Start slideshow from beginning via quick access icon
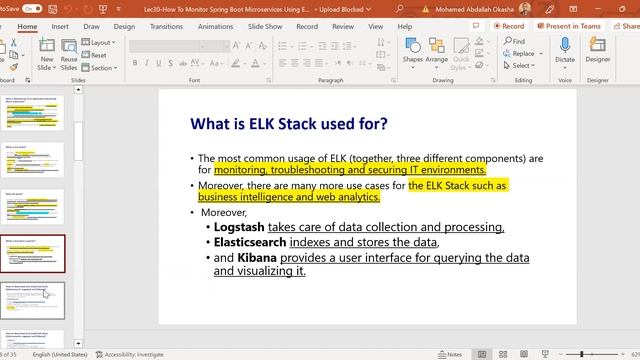Image resolution: width=640 pixels, height=360 pixels. point(103,9)
